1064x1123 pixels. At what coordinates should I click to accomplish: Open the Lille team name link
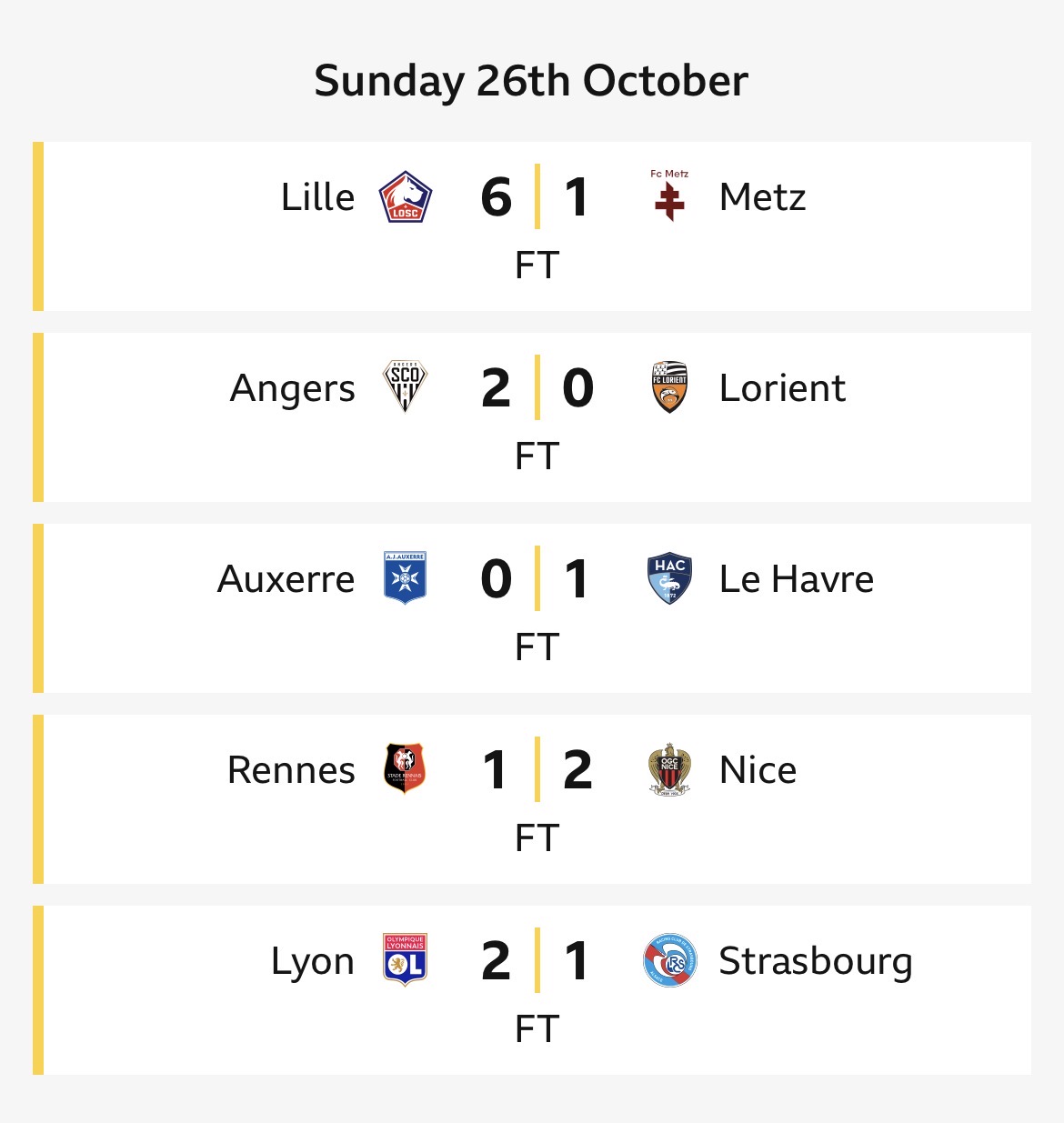coord(317,197)
